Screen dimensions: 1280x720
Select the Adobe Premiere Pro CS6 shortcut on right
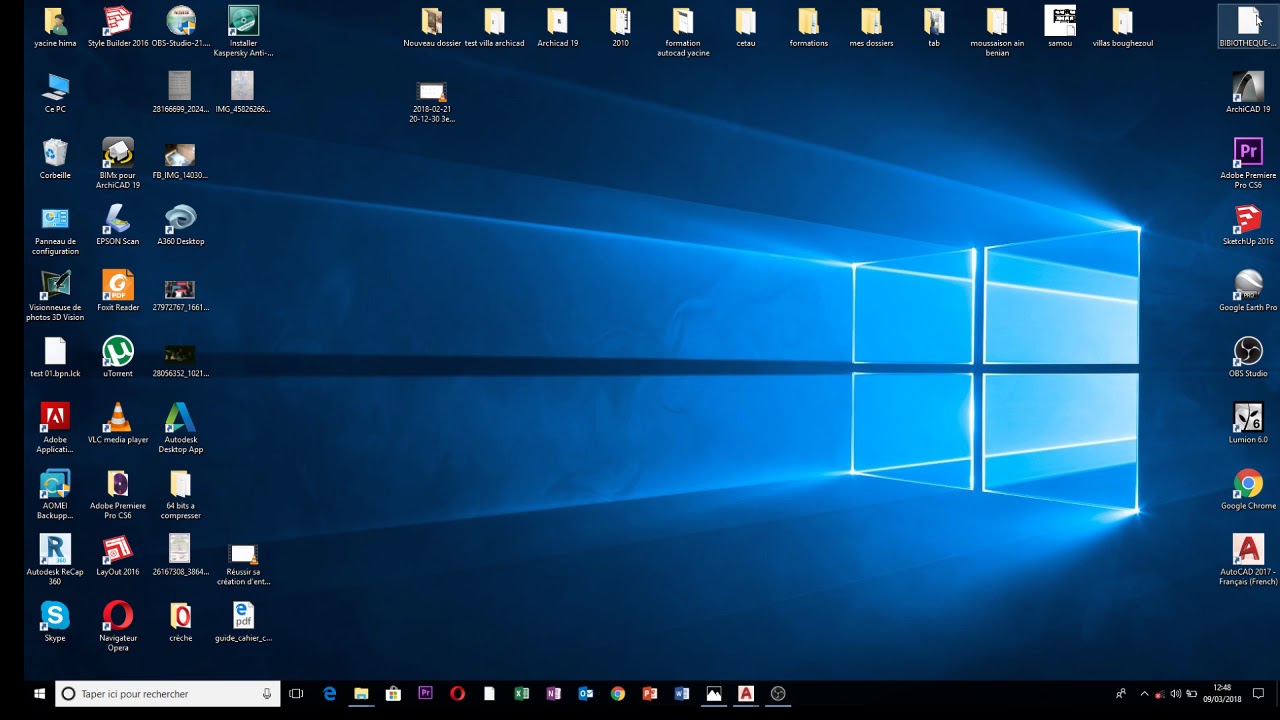(x=1248, y=163)
